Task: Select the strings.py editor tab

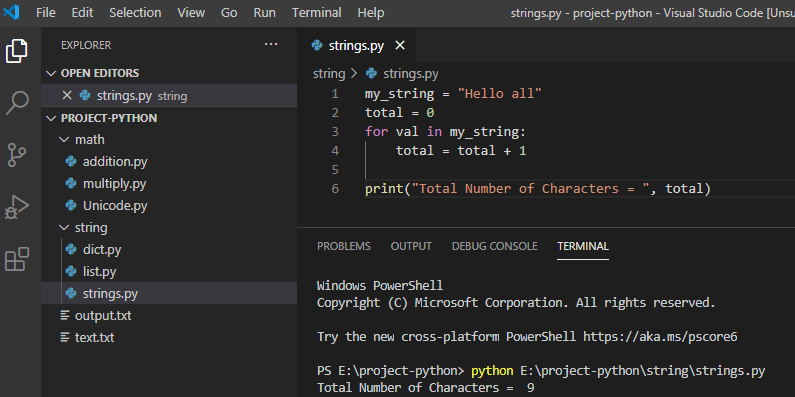Action: [x=356, y=46]
